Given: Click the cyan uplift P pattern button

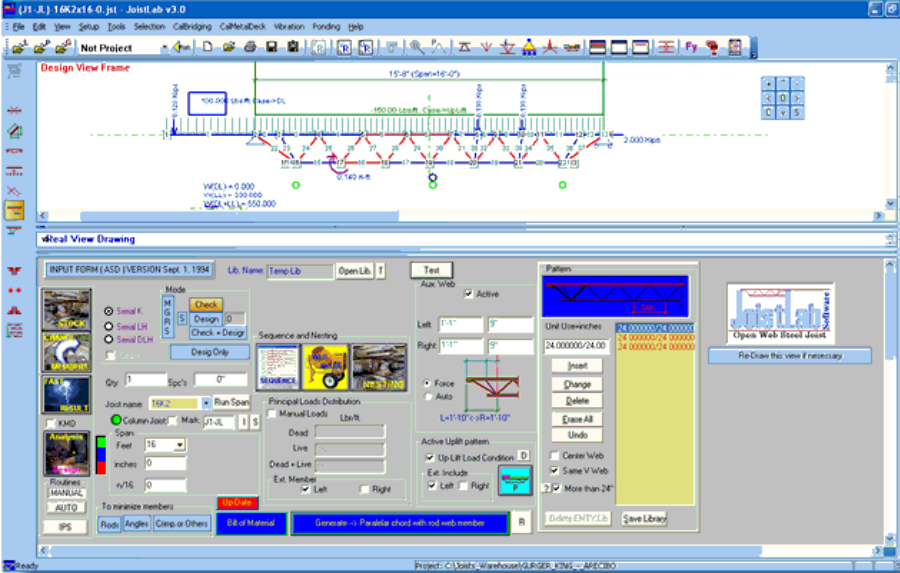Looking at the screenshot, I should point(515,480).
